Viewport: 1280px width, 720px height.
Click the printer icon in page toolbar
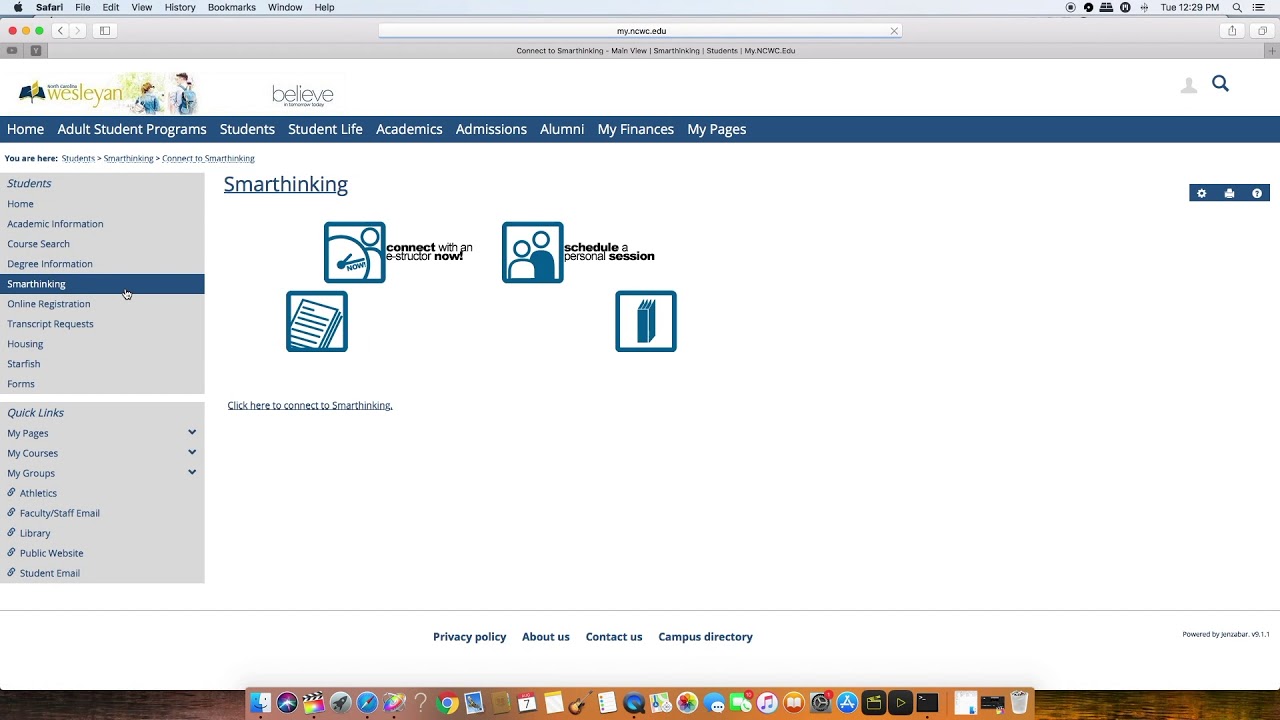click(x=1229, y=193)
